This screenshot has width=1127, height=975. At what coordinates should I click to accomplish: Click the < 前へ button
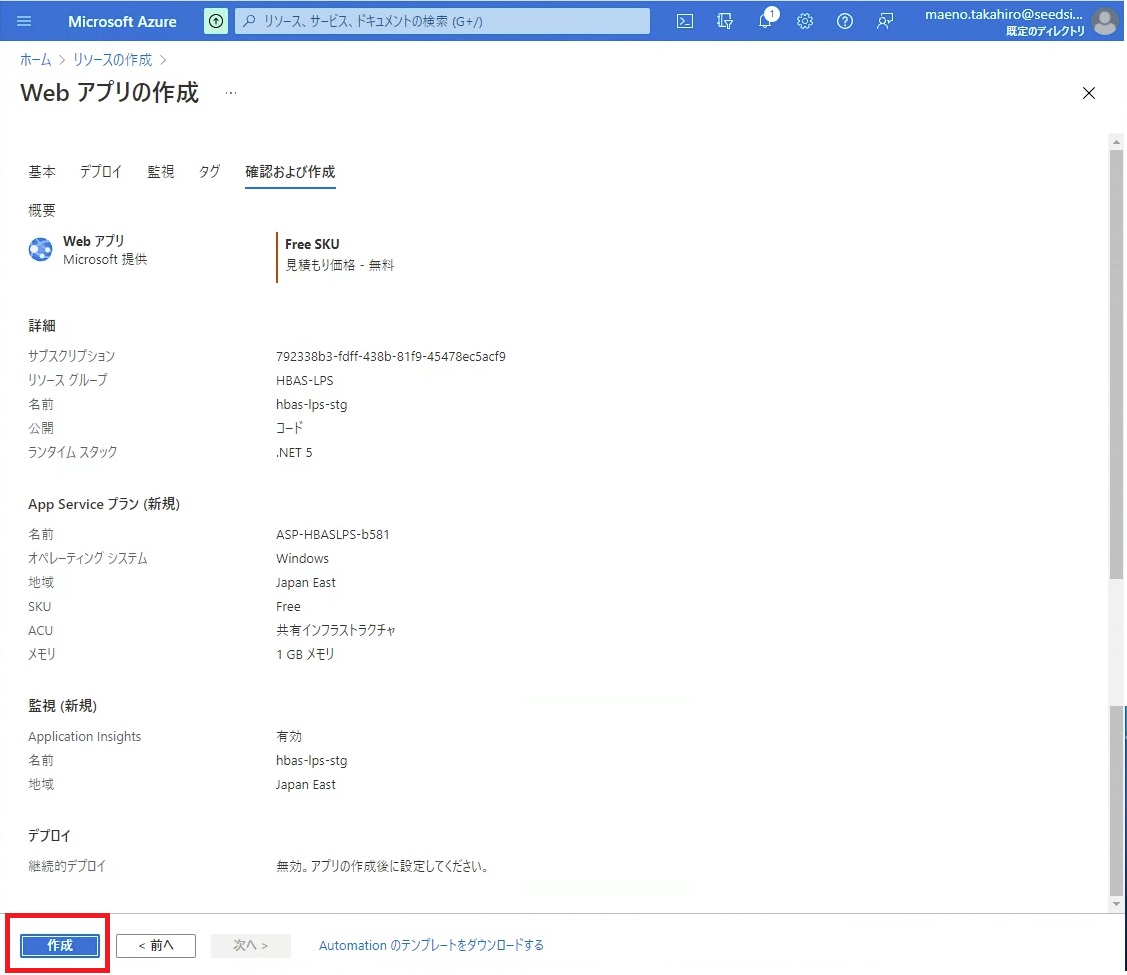tap(156, 946)
